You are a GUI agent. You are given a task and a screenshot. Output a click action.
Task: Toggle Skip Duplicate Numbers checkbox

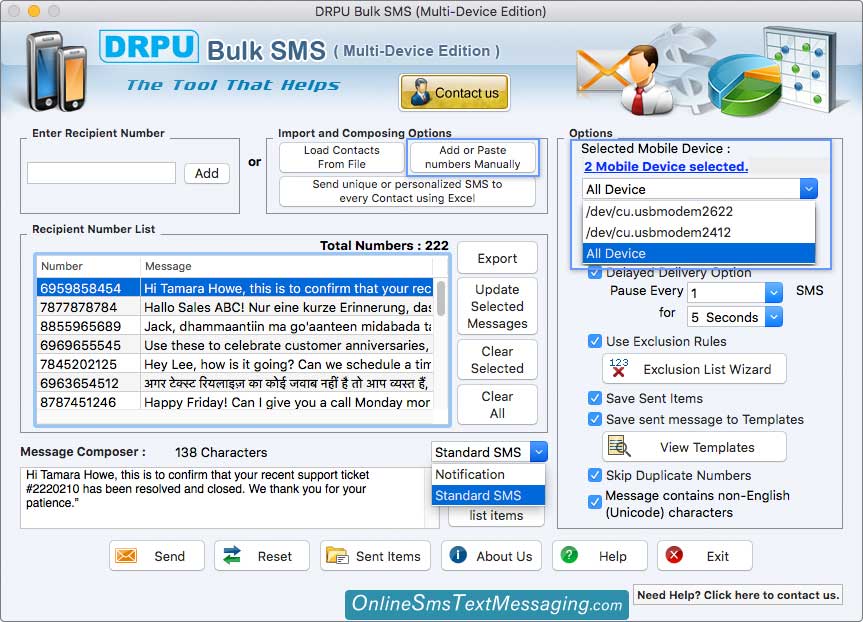tap(594, 475)
